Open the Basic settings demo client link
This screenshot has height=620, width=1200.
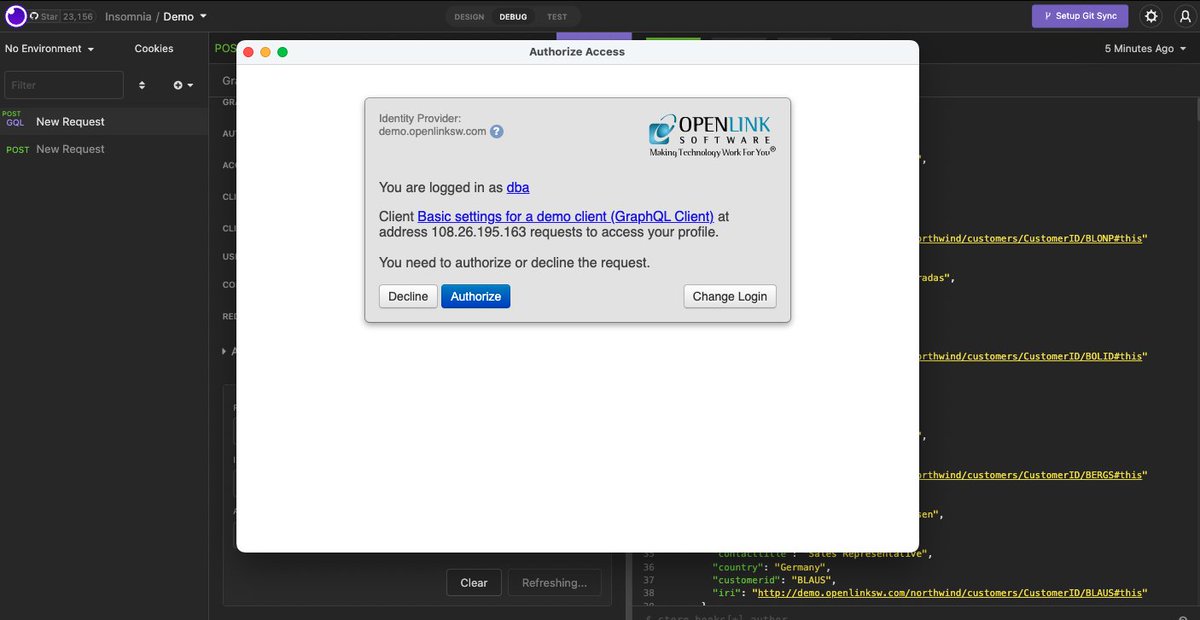point(566,216)
